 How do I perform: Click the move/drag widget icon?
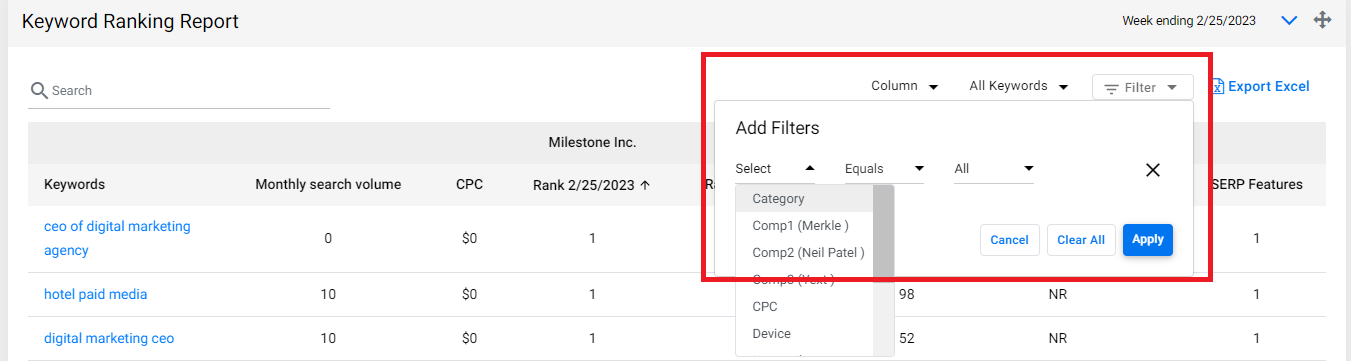[1322, 20]
